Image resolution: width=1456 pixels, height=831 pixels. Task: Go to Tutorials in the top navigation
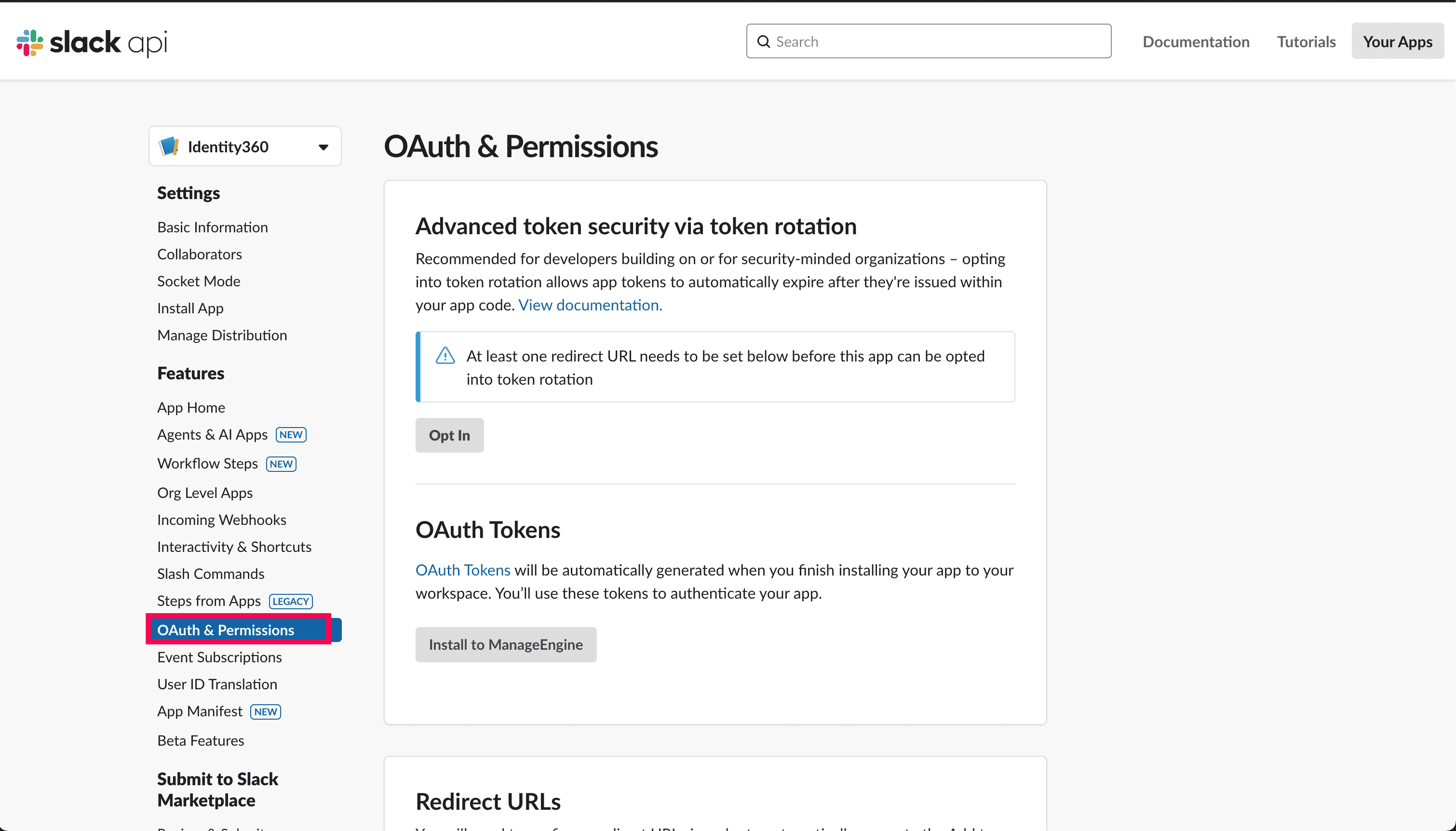pyautogui.click(x=1306, y=41)
